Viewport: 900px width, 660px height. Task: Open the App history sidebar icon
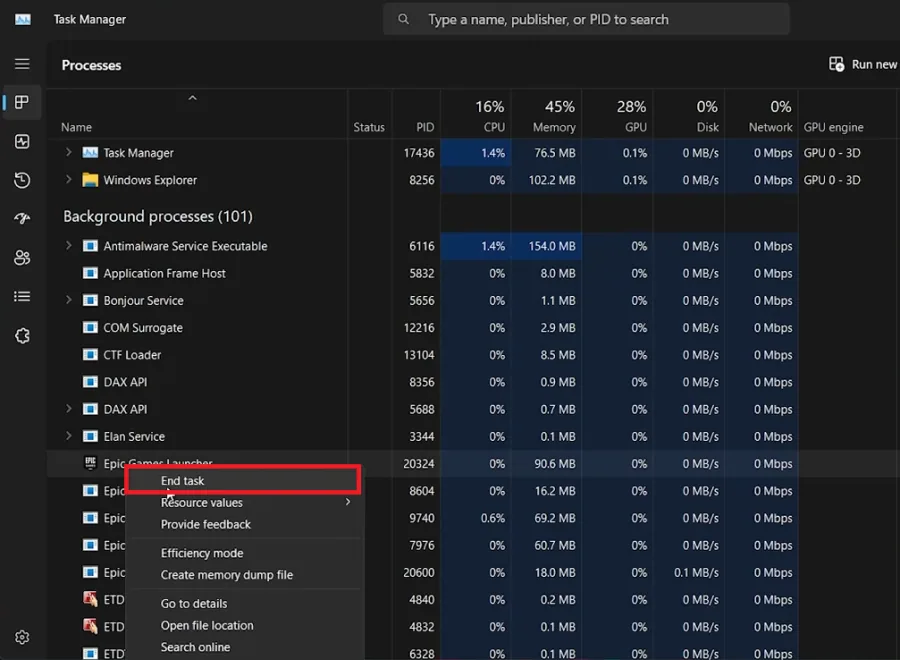pyautogui.click(x=22, y=180)
